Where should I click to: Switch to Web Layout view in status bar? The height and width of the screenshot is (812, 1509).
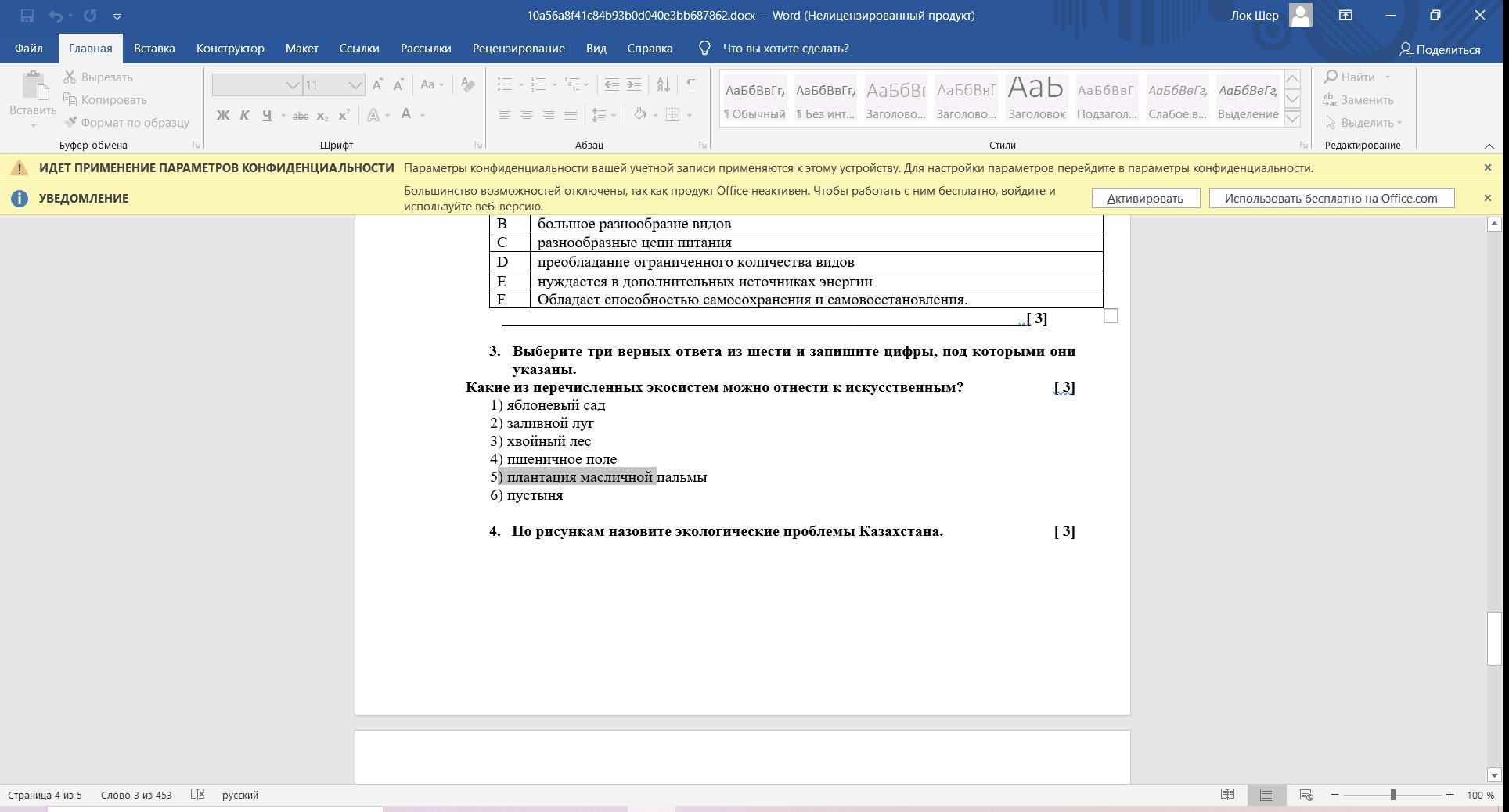tap(1306, 795)
